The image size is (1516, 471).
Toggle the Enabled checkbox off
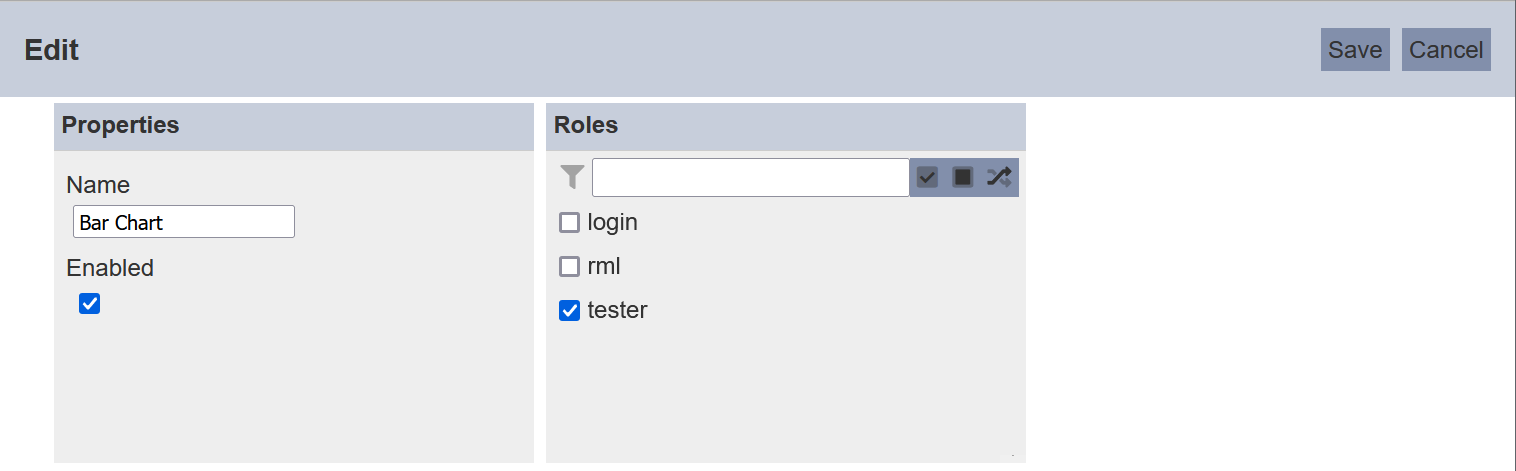point(89,303)
